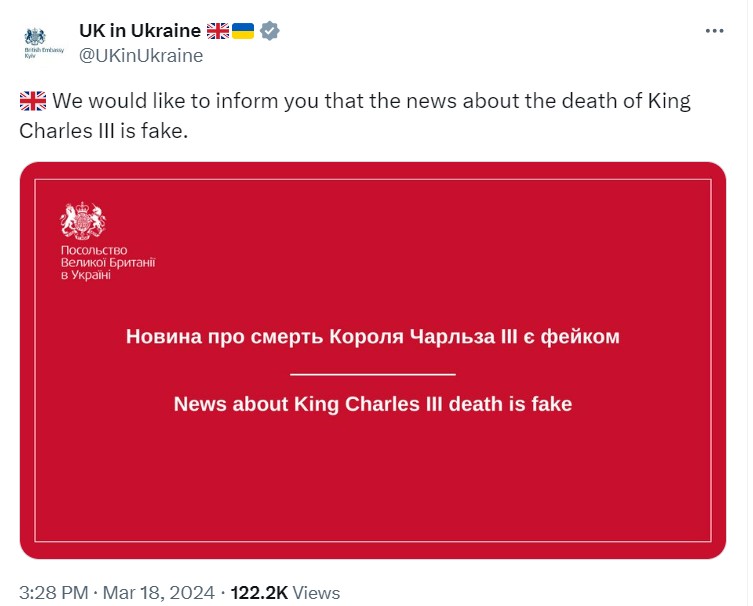The image size is (753, 606).
Task: Click the Ukraine flag beside the display name
Action: pos(243,31)
